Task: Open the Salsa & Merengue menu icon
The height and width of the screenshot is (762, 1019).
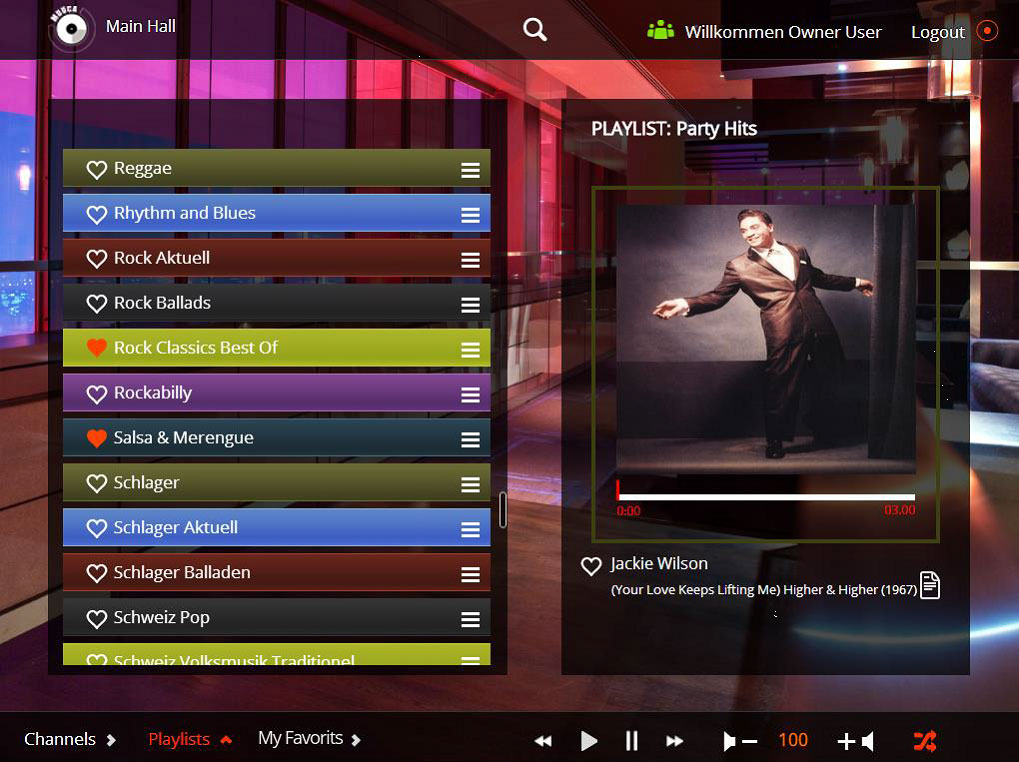Action: (x=471, y=440)
